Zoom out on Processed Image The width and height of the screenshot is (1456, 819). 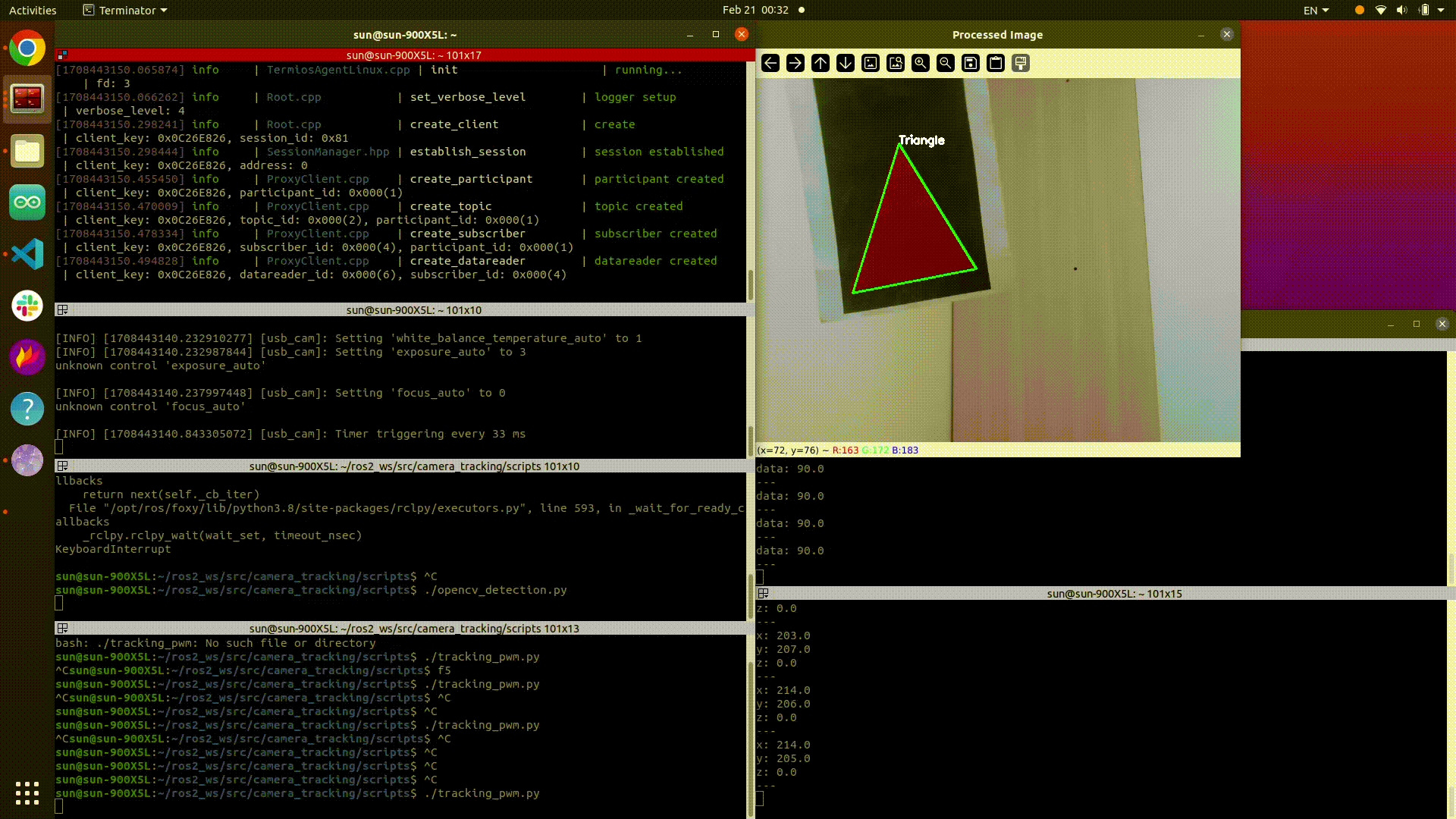click(946, 63)
